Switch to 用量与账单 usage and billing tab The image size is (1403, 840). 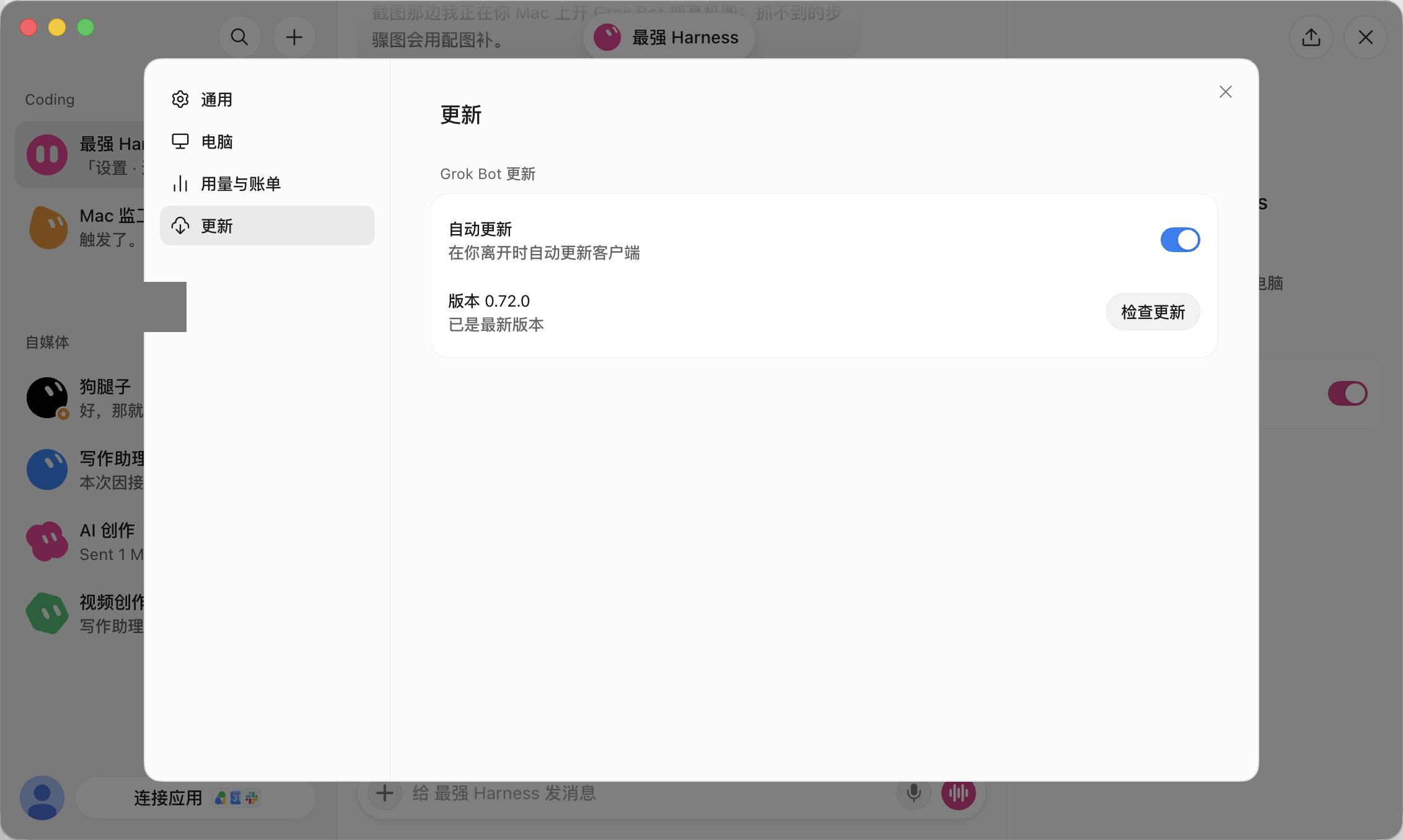pos(267,183)
